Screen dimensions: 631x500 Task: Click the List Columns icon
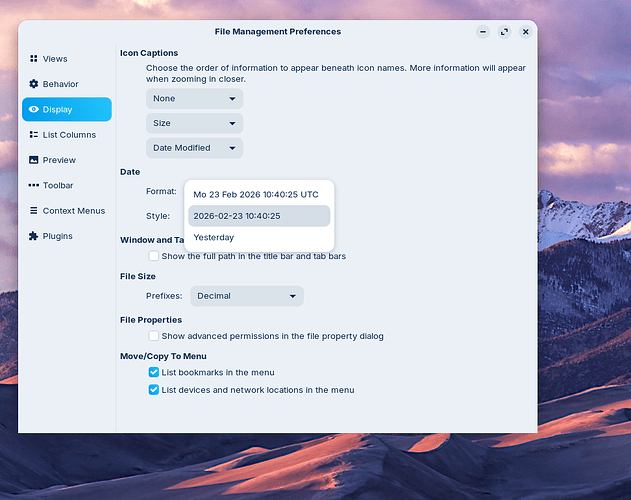[x=34, y=134]
